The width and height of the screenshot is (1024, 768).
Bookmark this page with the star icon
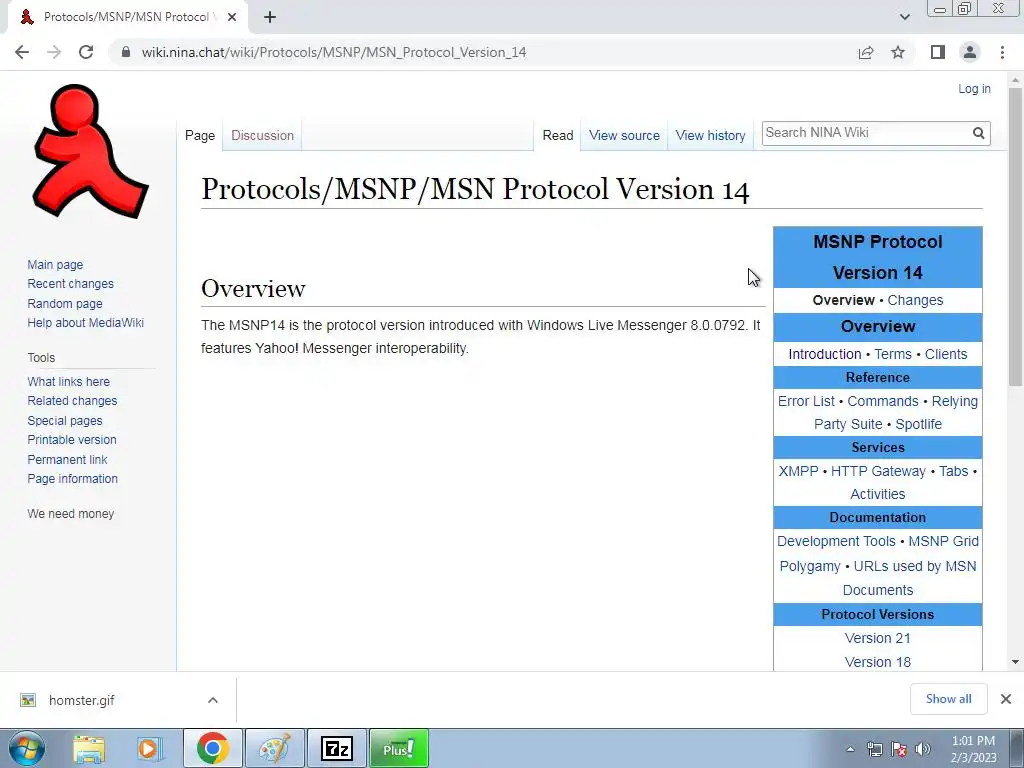click(898, 52)
